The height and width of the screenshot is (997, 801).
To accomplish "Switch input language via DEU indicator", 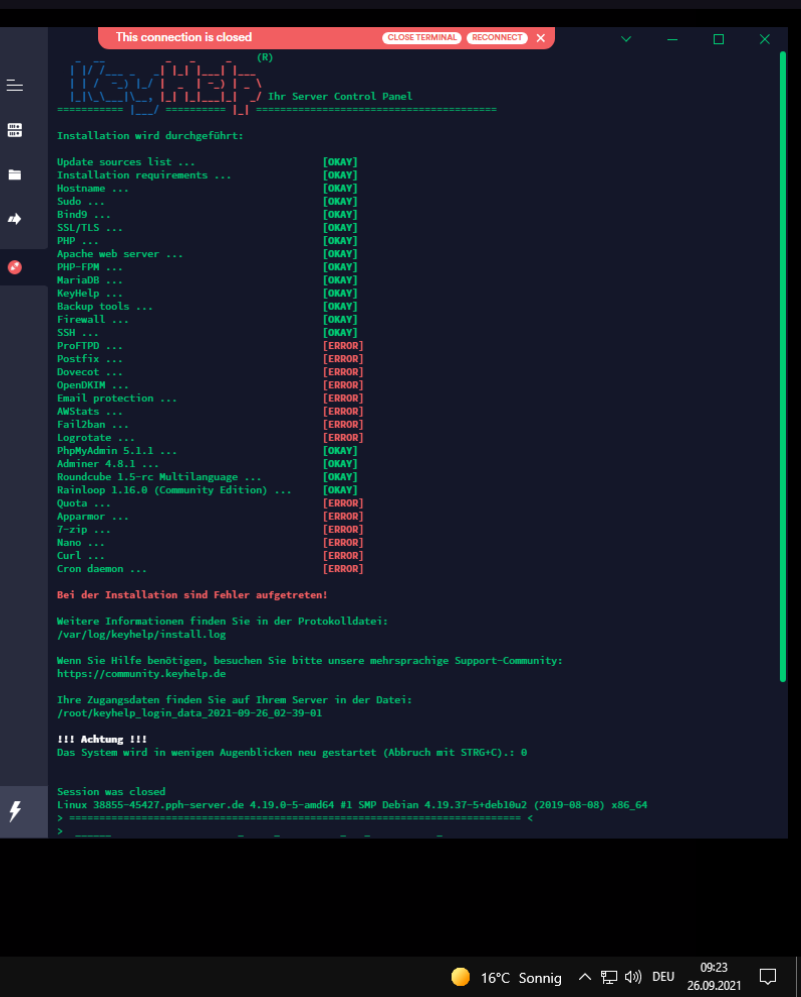I will pos(663,977).
